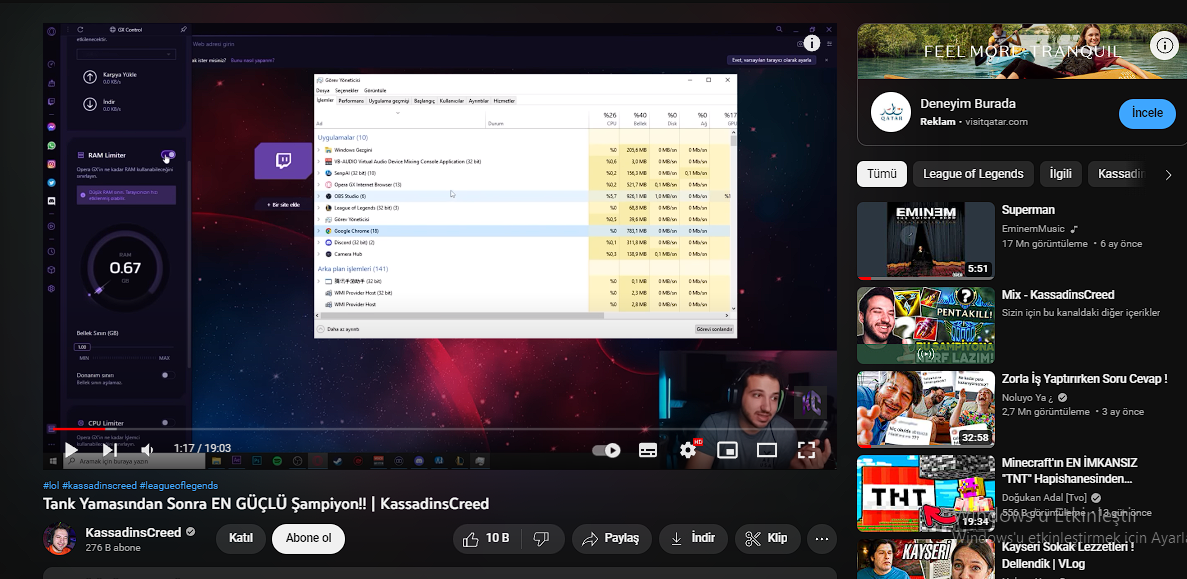Click the İncele ad button
This screenshot has height=579, width=1187.
1147,113
